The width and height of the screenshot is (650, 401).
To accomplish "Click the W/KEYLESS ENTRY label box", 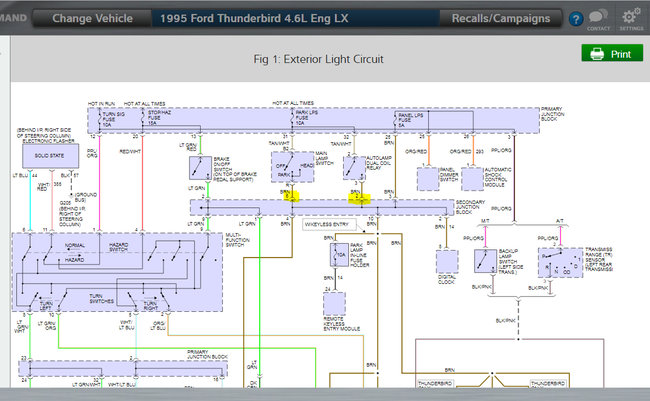I will (x=330, y=224).
